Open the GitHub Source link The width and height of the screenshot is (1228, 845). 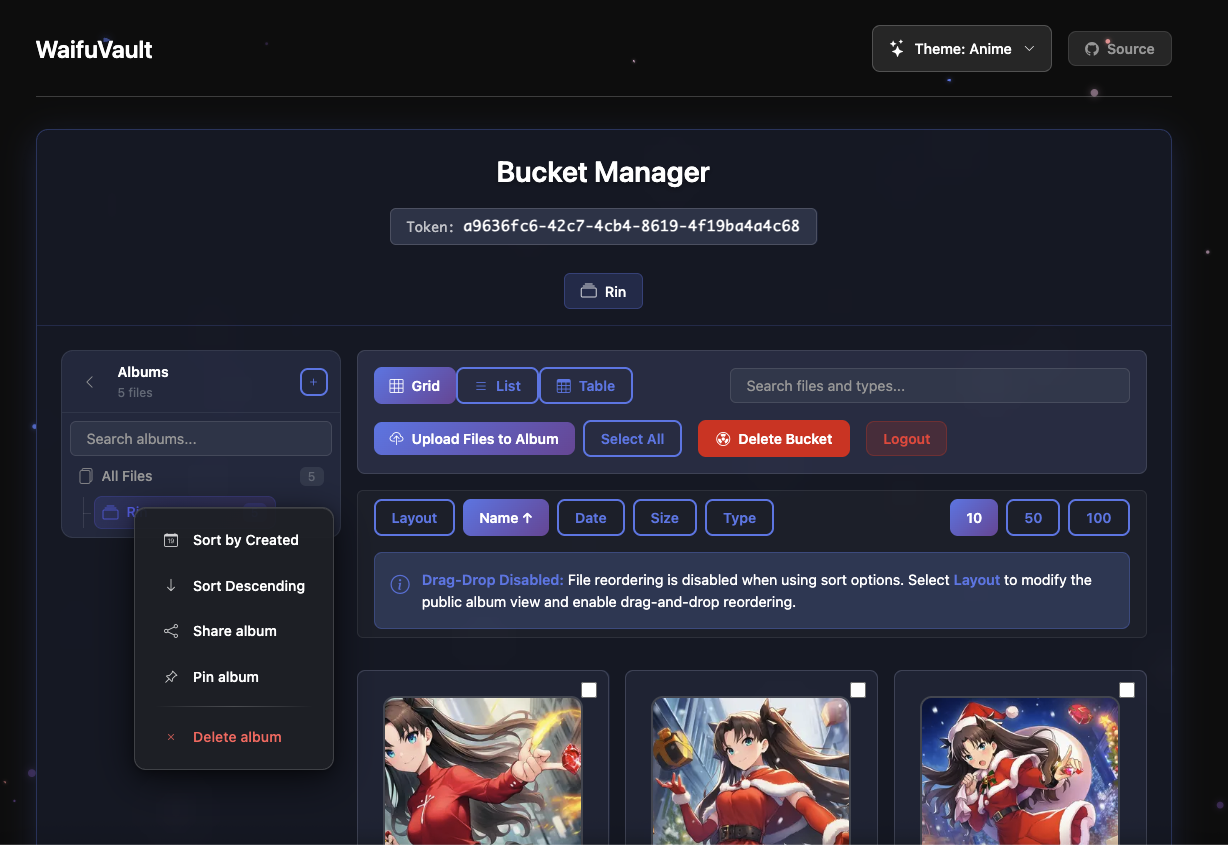click(1119, 48)
